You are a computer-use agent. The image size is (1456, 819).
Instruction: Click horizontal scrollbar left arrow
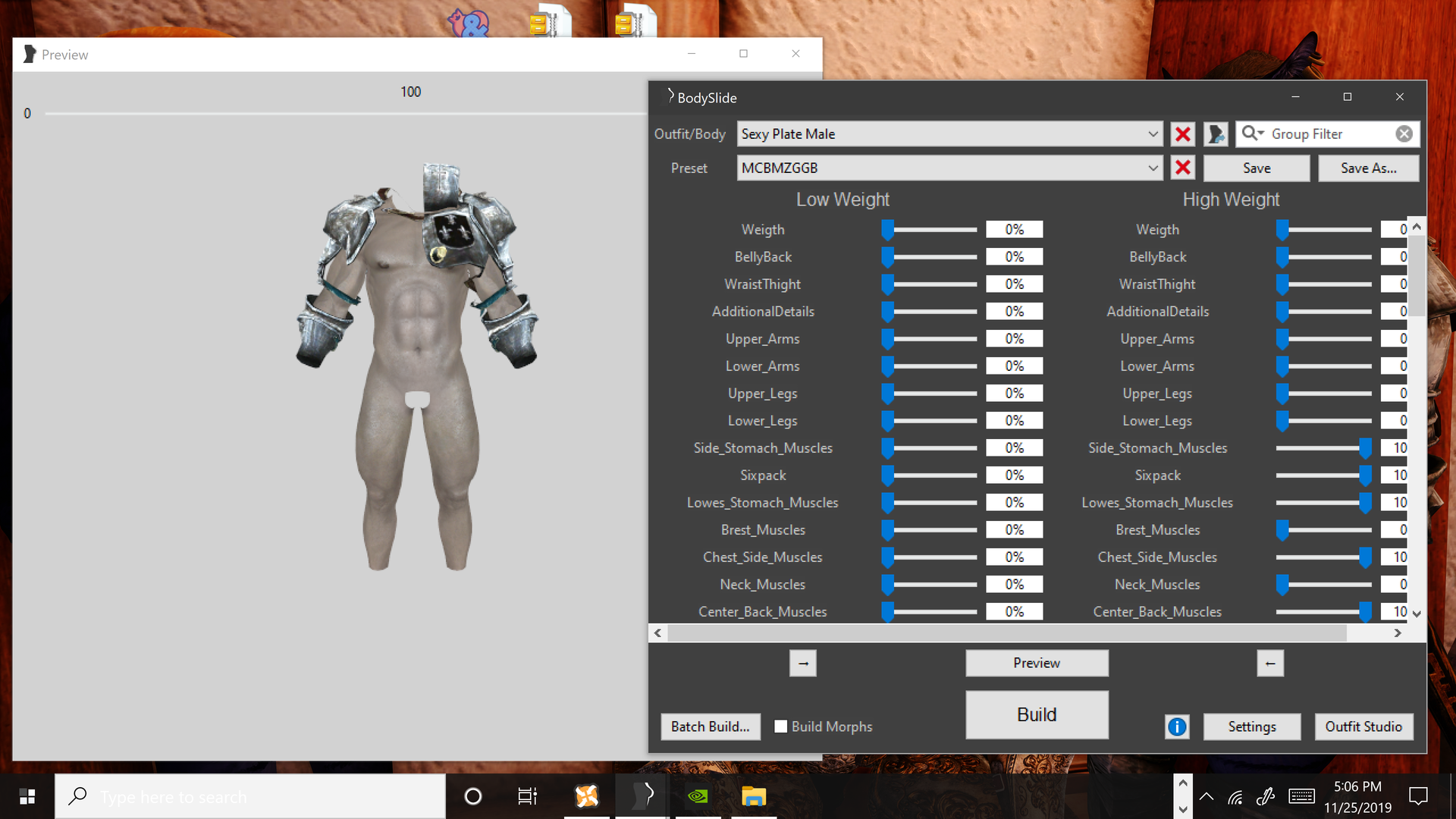(x=657, y=632)
